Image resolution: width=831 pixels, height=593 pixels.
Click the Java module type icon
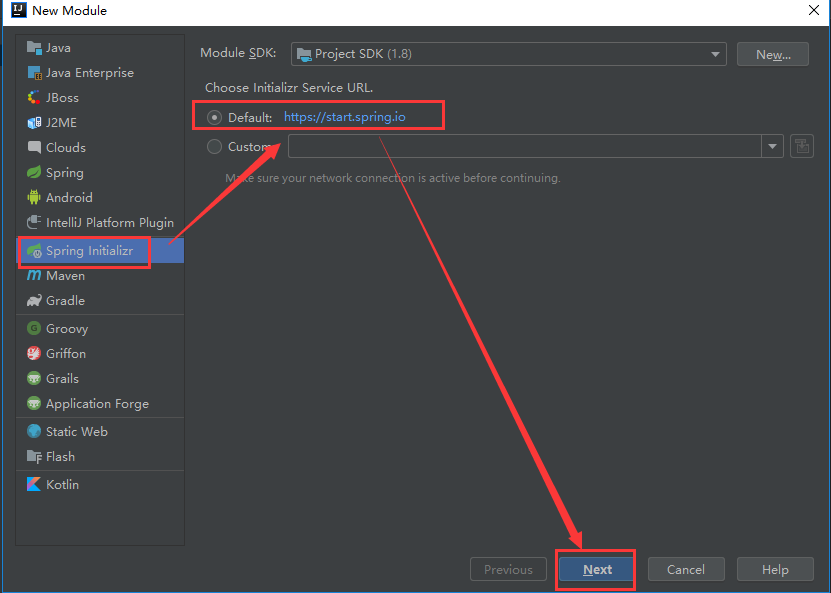[34, 48]
